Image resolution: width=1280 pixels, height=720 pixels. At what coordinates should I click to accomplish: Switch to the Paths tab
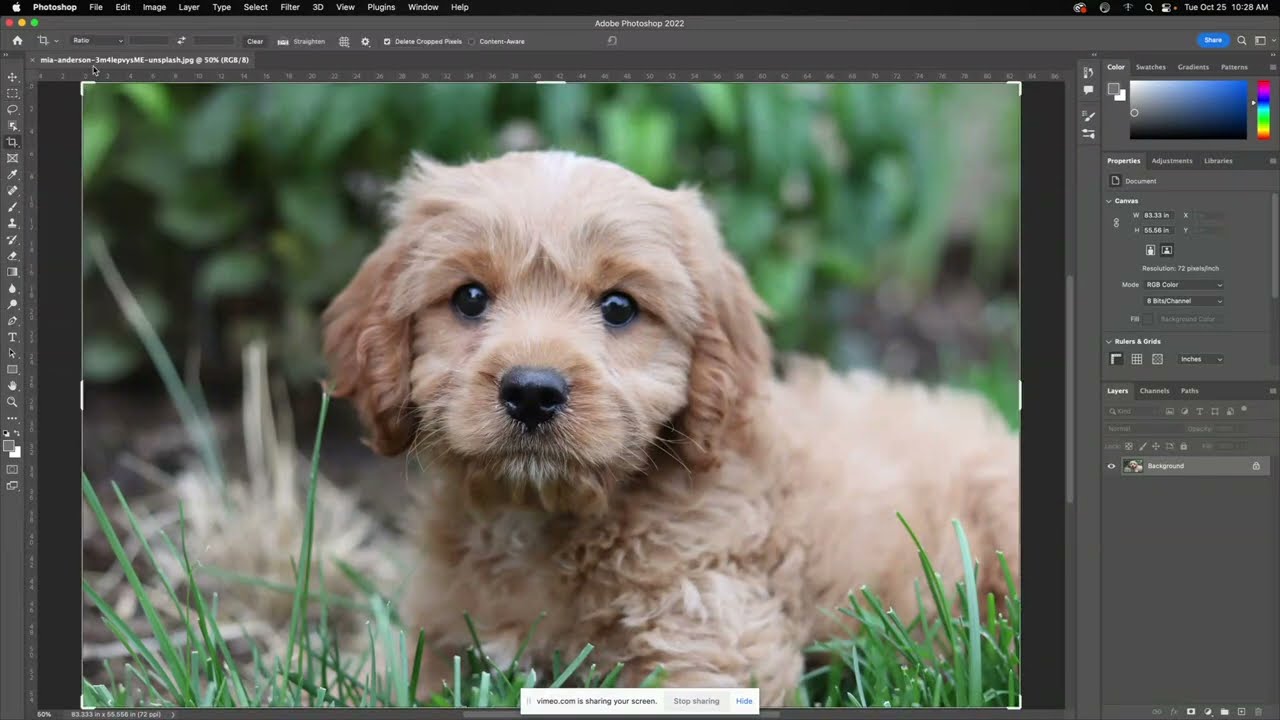1189,391
